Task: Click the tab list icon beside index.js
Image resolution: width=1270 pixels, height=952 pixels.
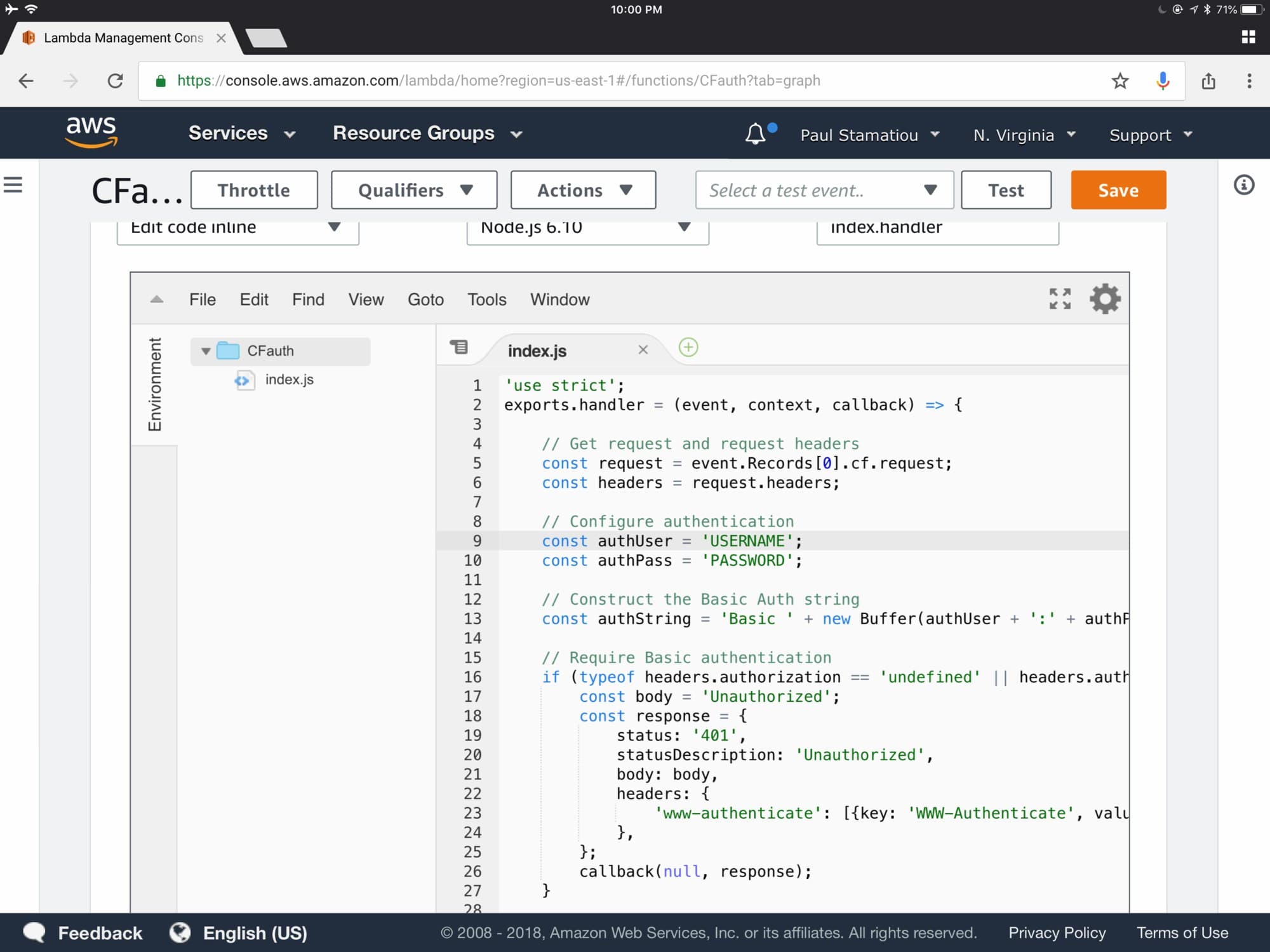Action: (x=459, y=347)
